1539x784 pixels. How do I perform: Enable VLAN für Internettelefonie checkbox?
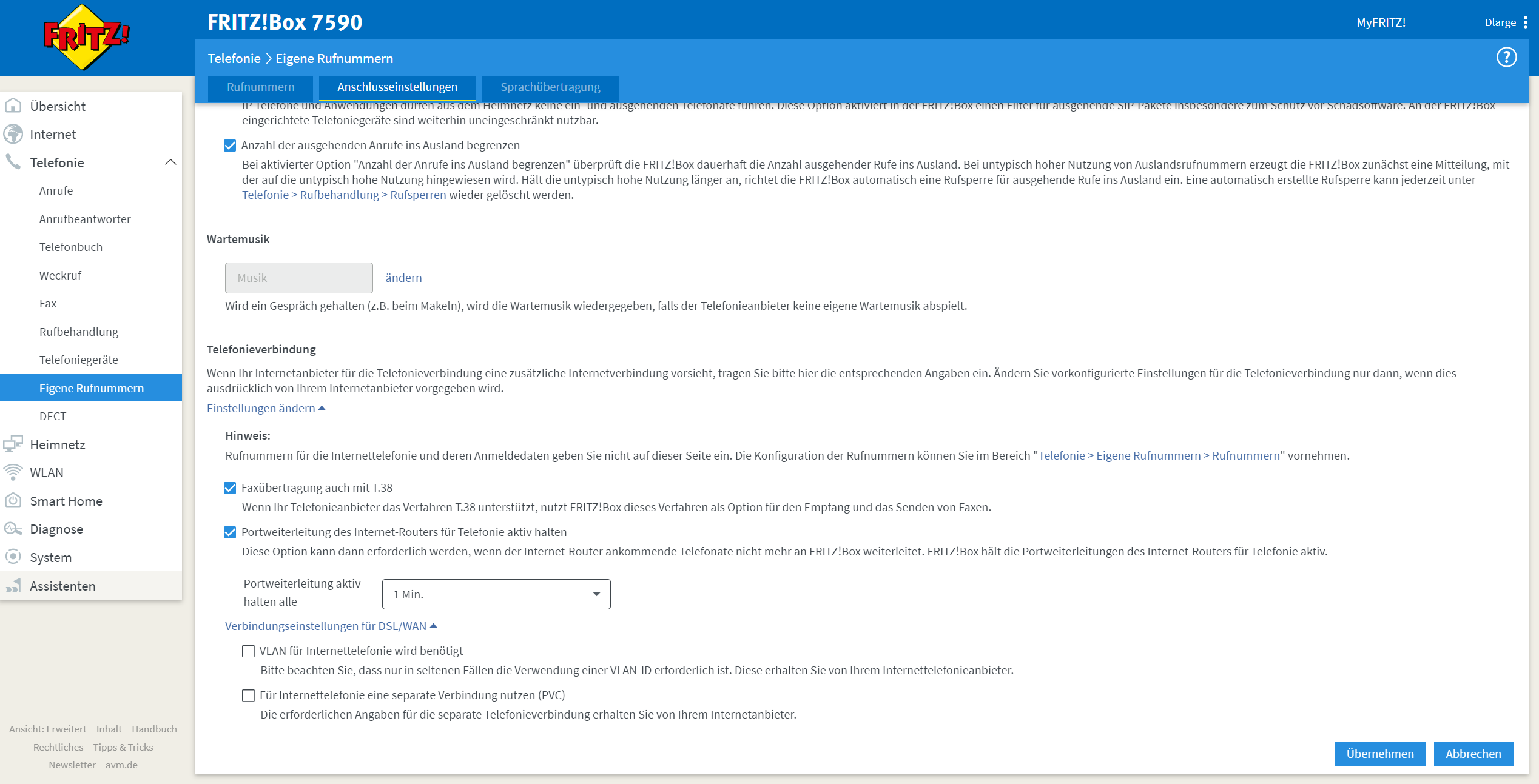pos(248,651)
